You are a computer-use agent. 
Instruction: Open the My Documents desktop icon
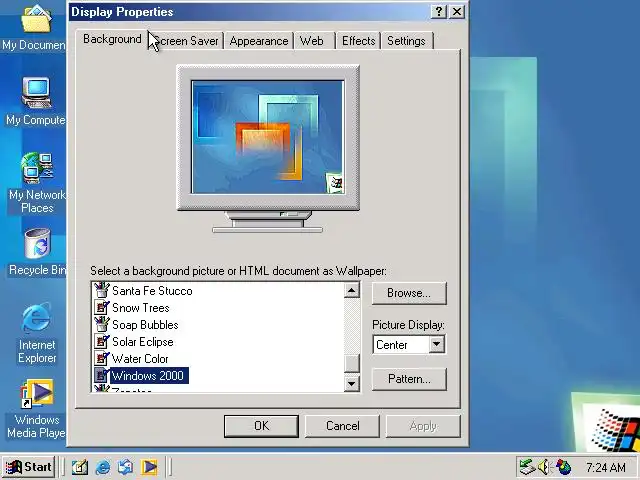[36, 20]
